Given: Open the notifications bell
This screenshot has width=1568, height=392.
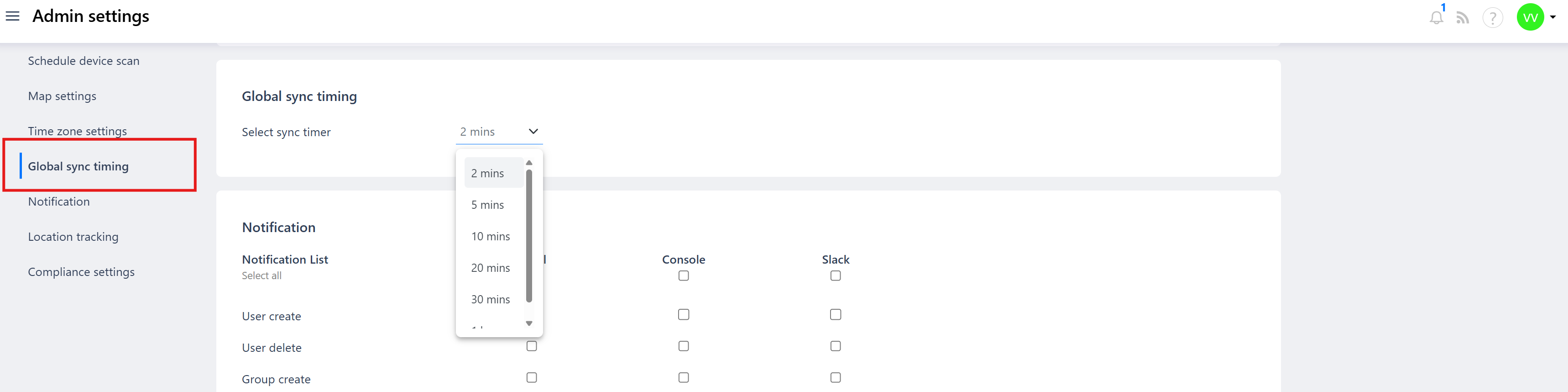Looking at the screenshot, I should pos(1436,18).
